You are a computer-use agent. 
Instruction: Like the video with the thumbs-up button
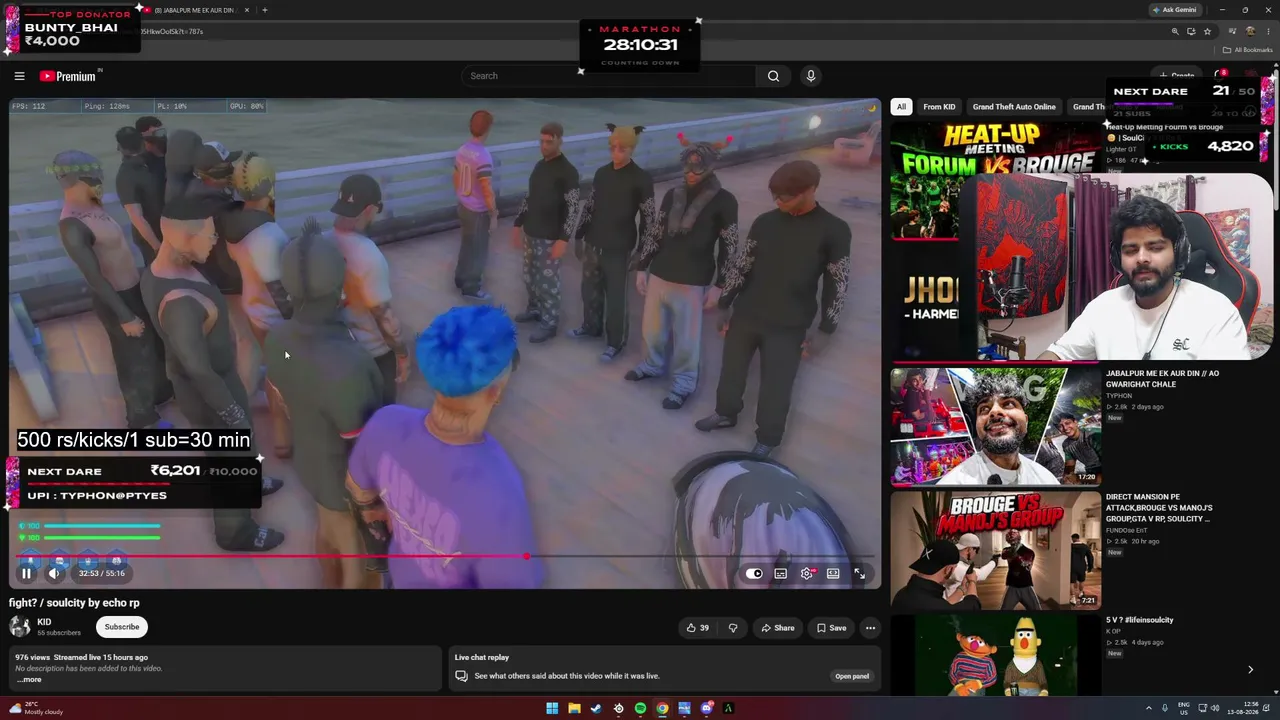(x=697, y=628)
